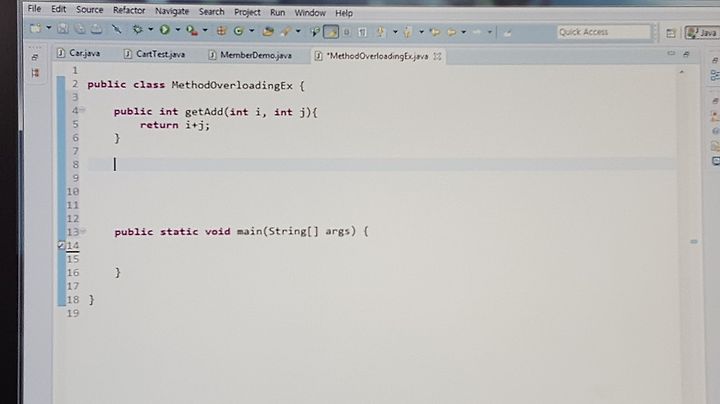
Task: Open the Search menu
Action: coord(212,11)
